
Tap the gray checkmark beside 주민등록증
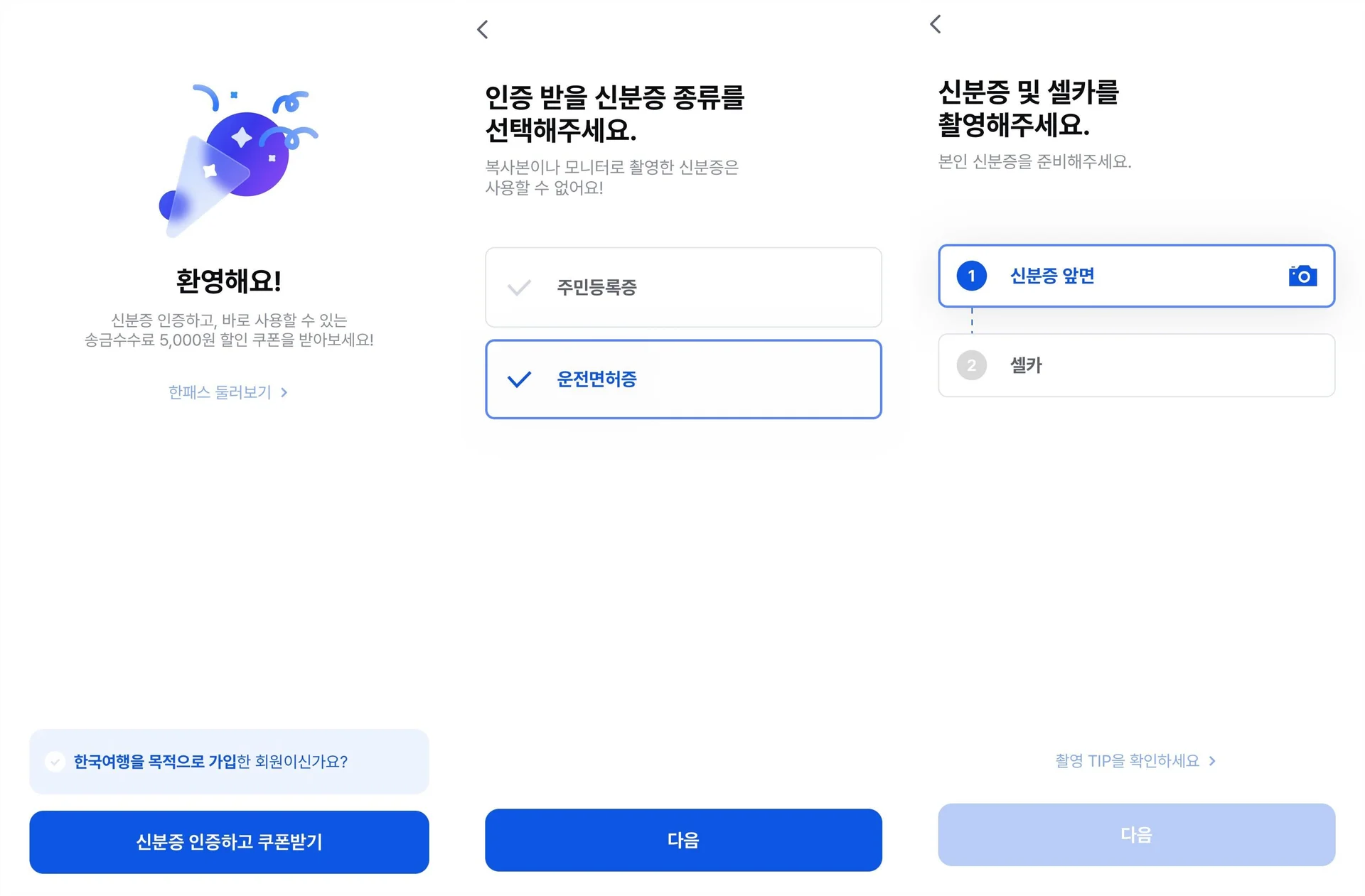(518, 287)
